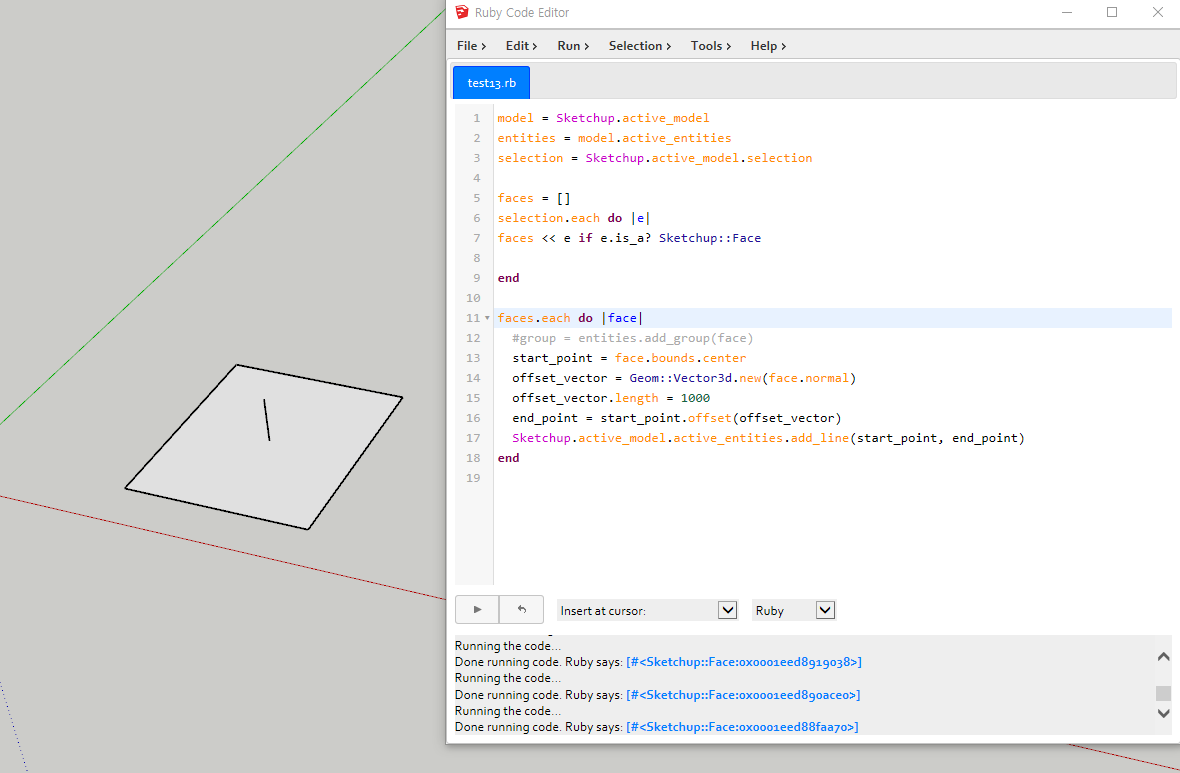Click line number 9 in gutter

pos(476,278)
